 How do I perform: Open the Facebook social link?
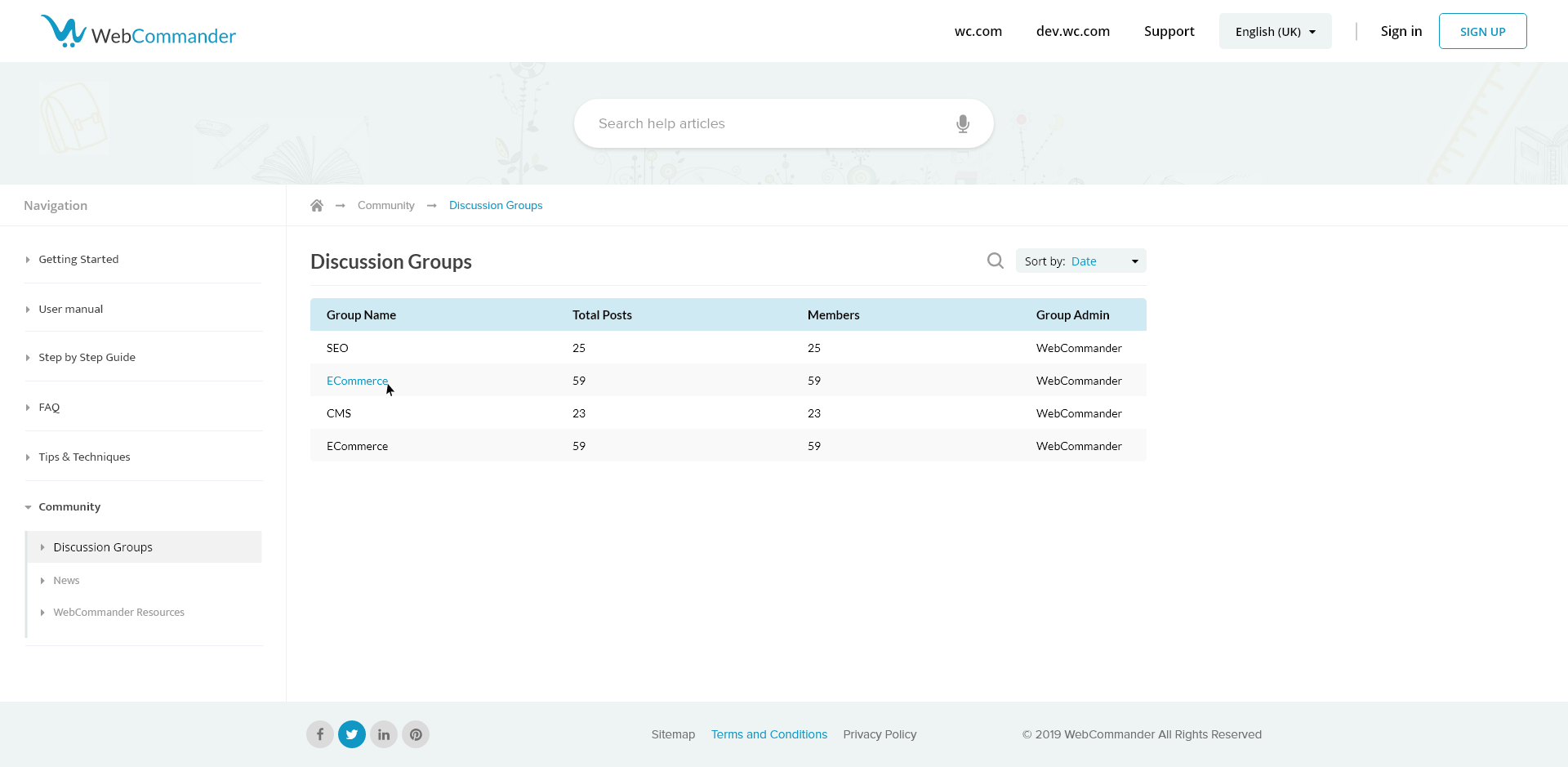tap(320, 734)
